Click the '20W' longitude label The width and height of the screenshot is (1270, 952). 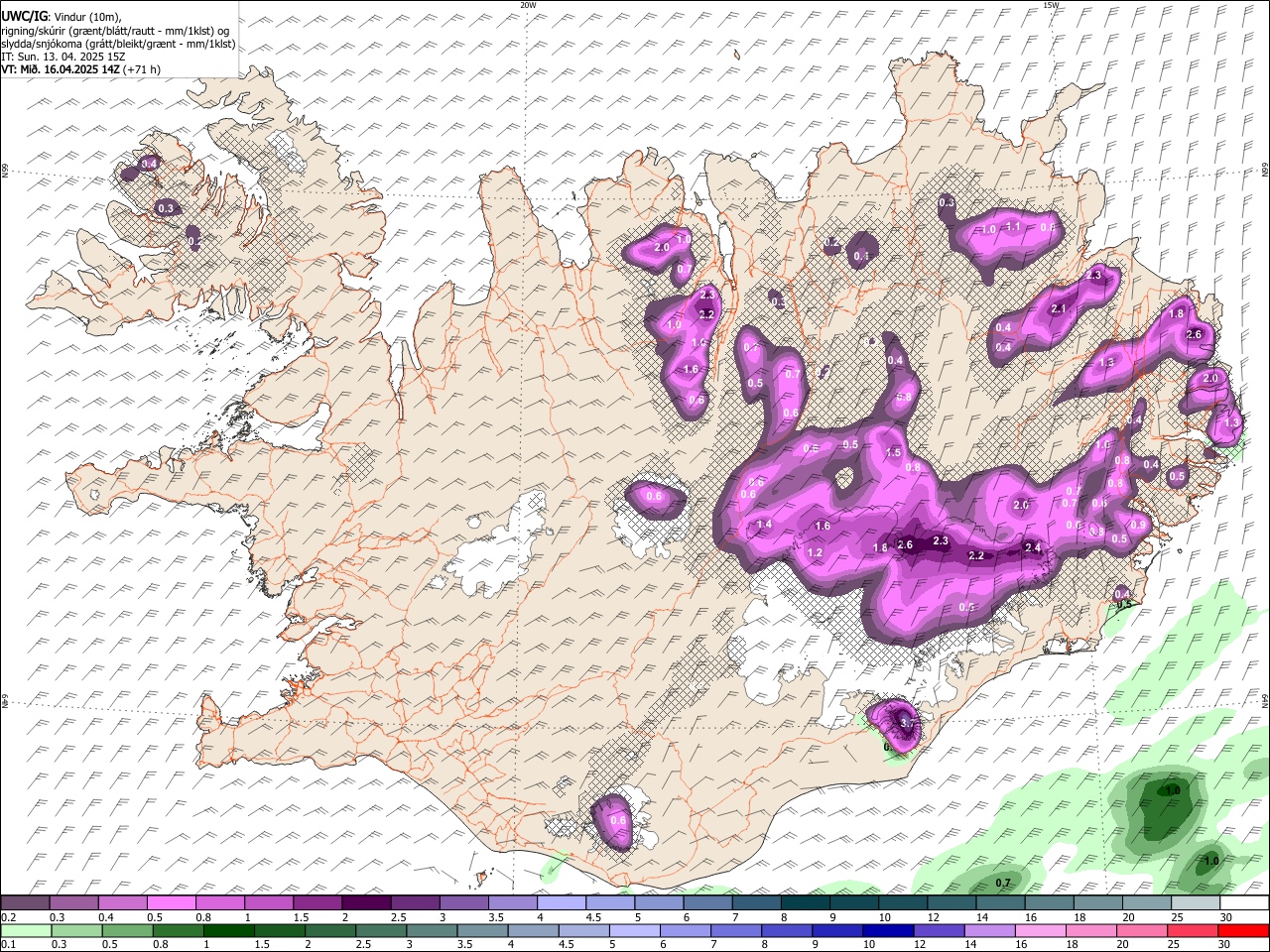pyautogui.click(x=528, y=5)
